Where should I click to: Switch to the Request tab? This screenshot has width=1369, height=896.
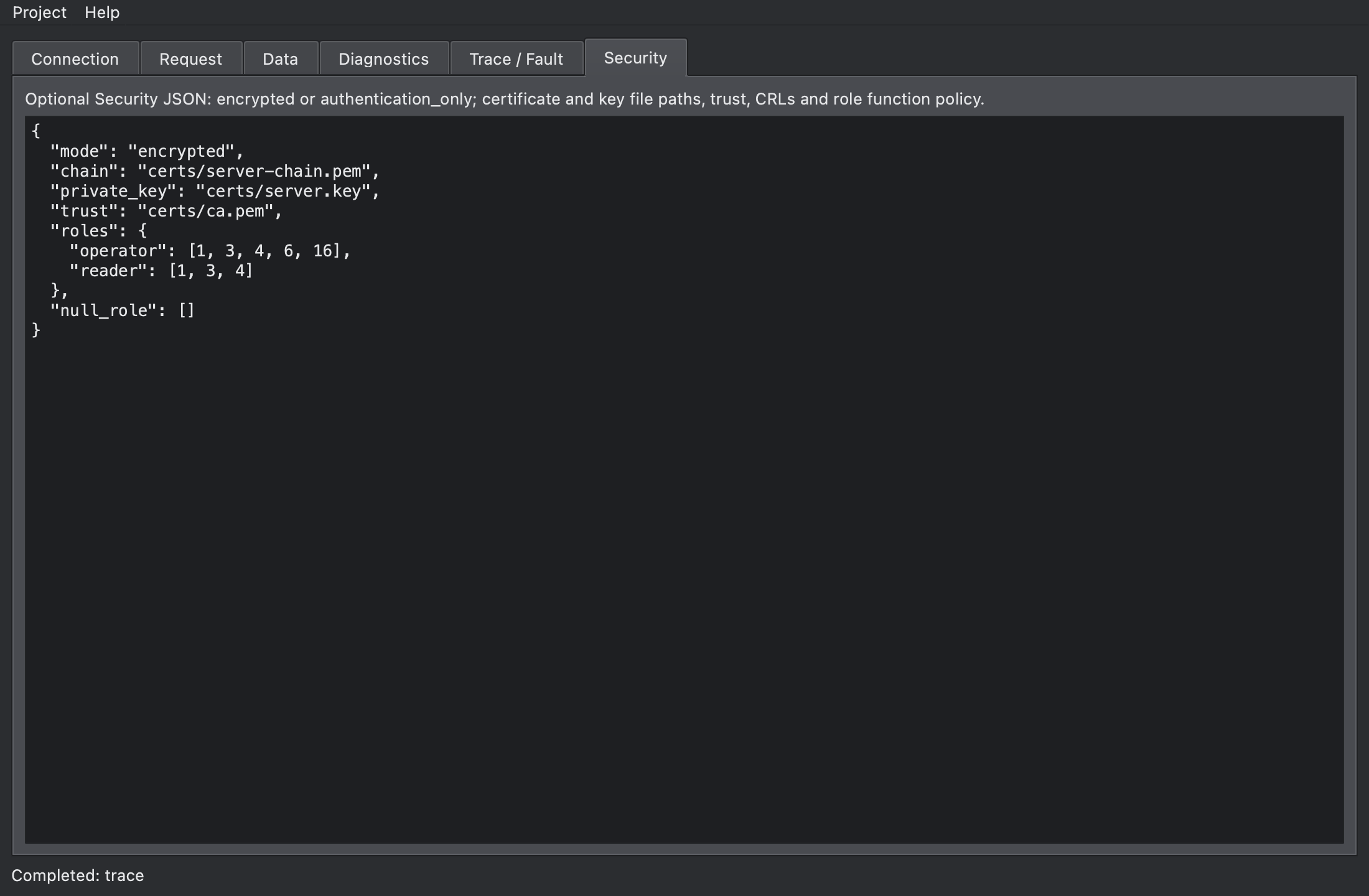[x=191, y=59]
